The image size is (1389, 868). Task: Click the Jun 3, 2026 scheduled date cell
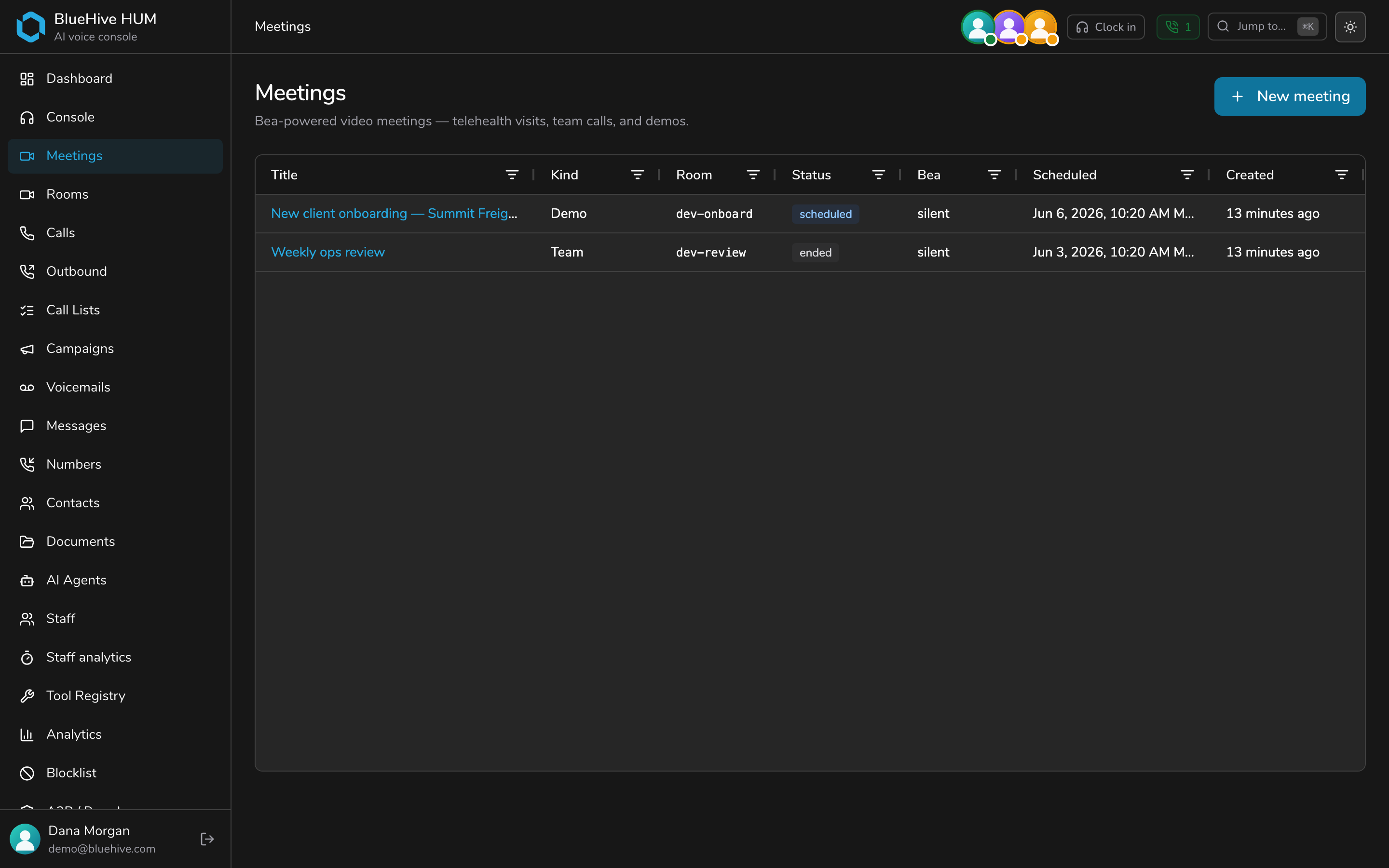pos(1113,252)
